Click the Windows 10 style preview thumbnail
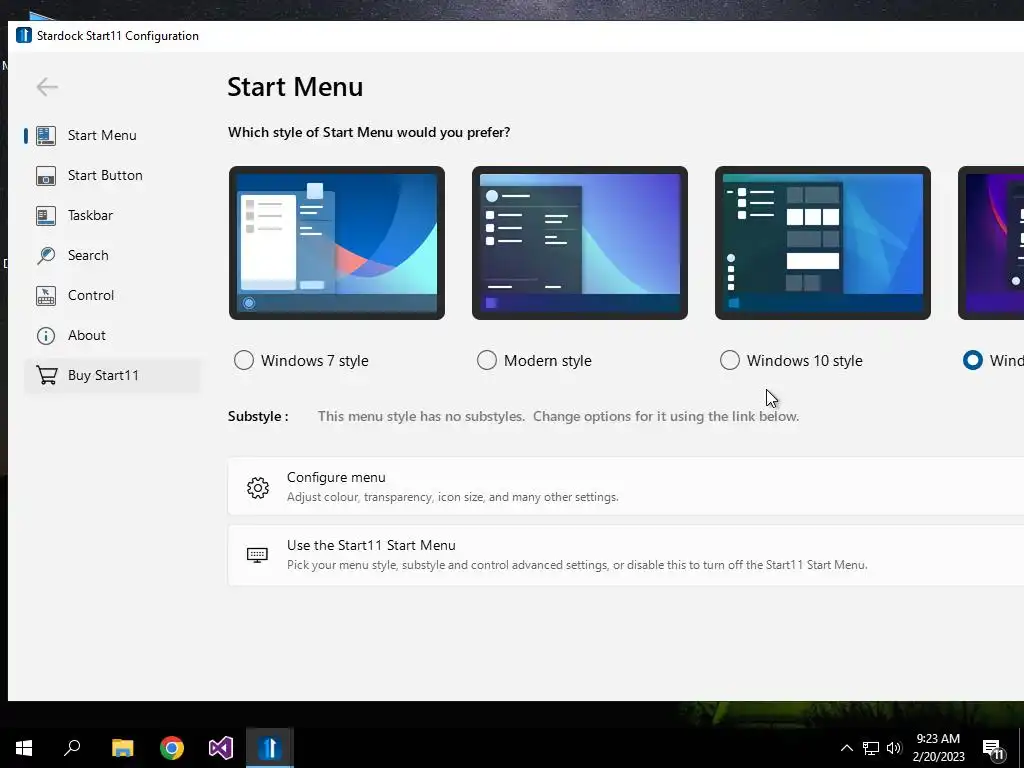This screenshot has height=768, width=1024. [x=823, y=243]
